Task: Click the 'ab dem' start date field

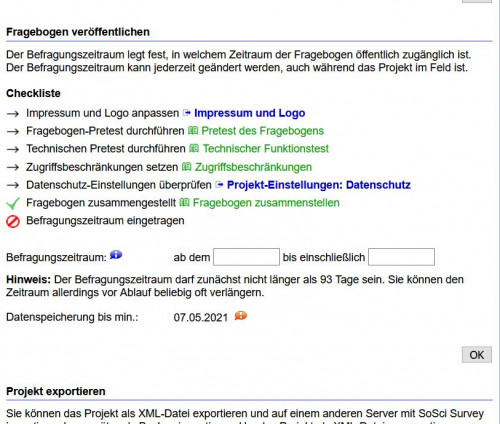Action: pyautogui.click(x=246, y=257)
